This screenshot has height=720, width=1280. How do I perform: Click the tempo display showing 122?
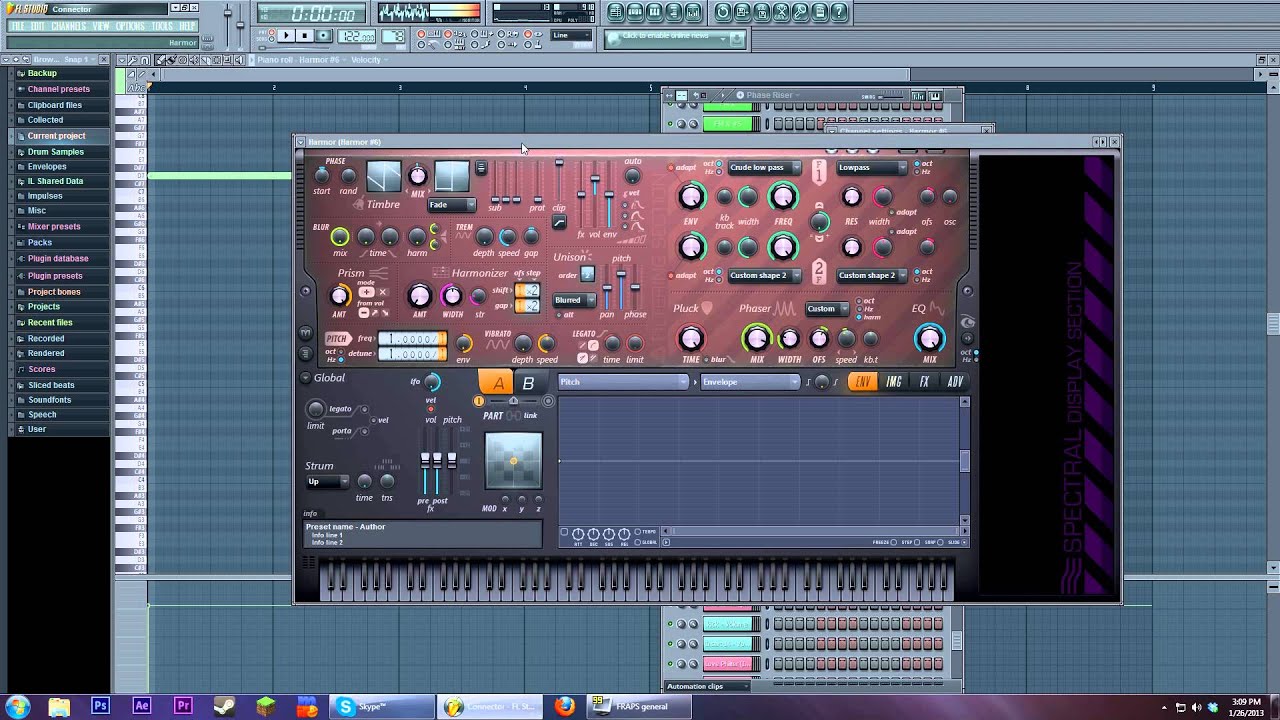click(x=355, y=36)
